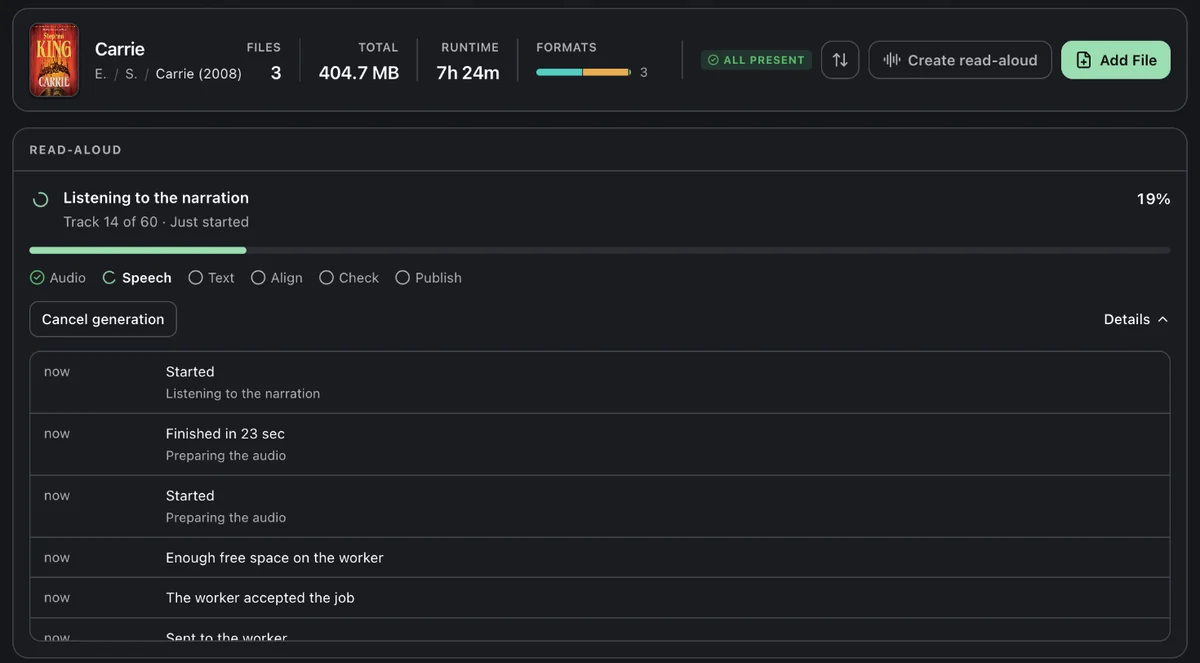
Task: Select the Publish step indicator
Action: coord(428,278)
